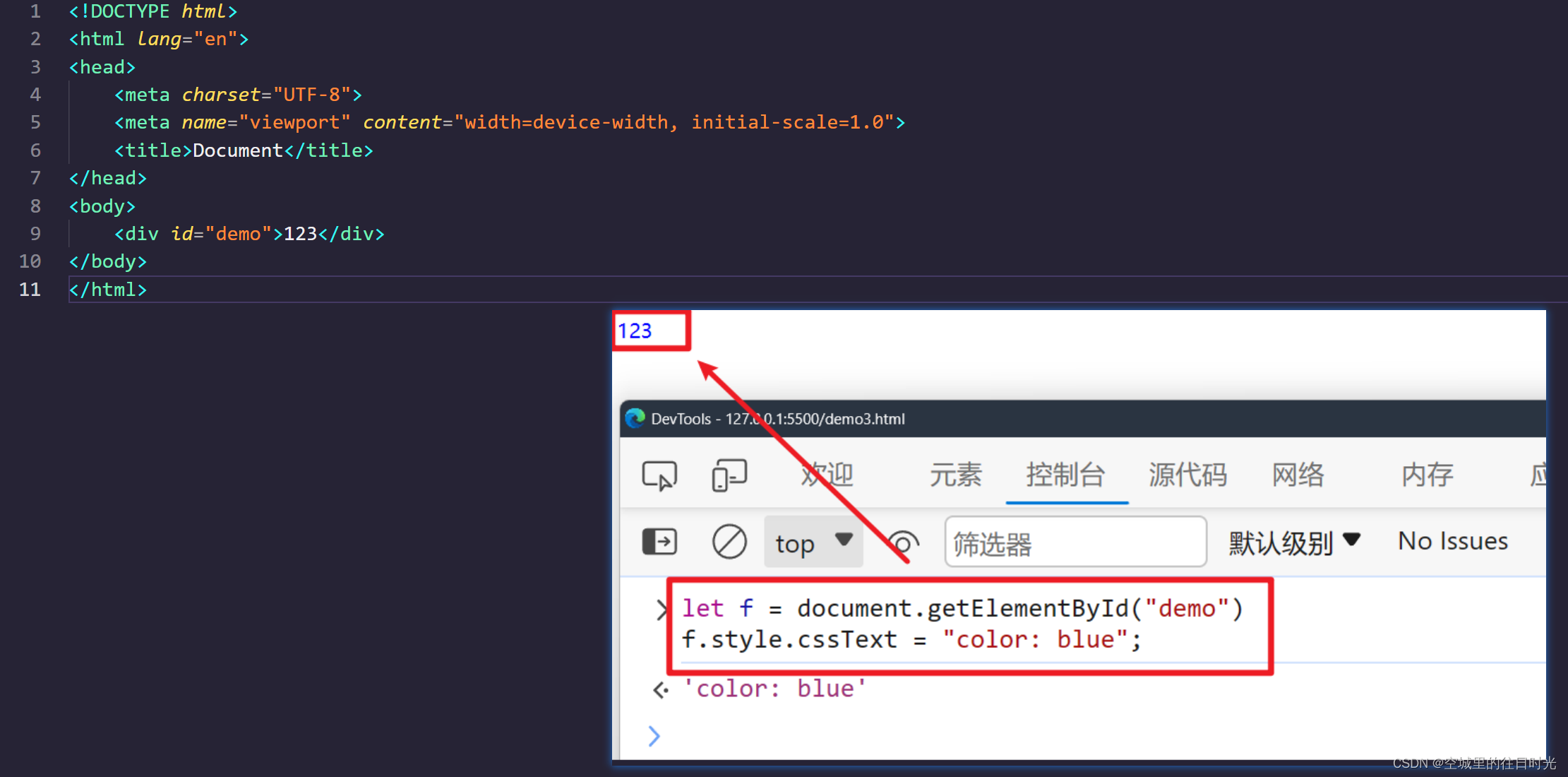The height and width of the screenshot is (777, 1568).
Task: Switch to the 元素 Elements tab
Action: (x=957, y=475)
